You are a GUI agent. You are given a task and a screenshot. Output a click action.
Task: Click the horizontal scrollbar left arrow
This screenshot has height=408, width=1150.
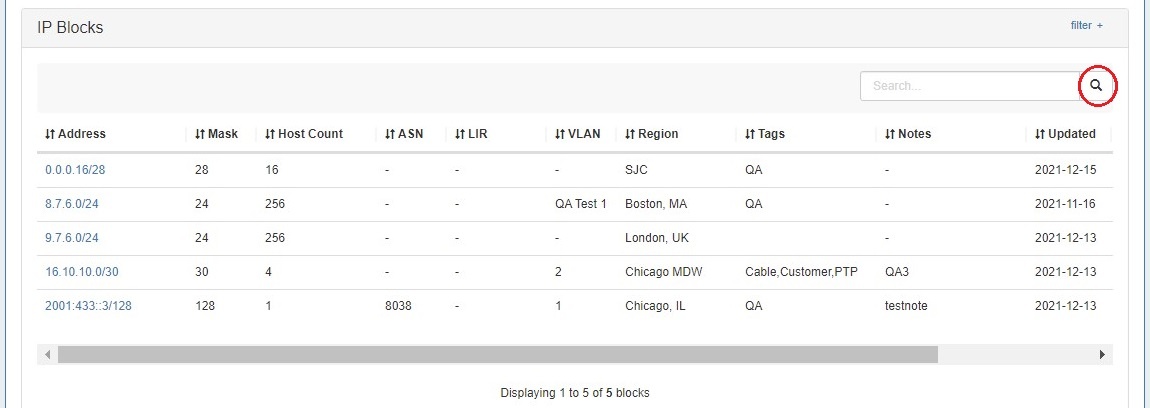[47, 354]
